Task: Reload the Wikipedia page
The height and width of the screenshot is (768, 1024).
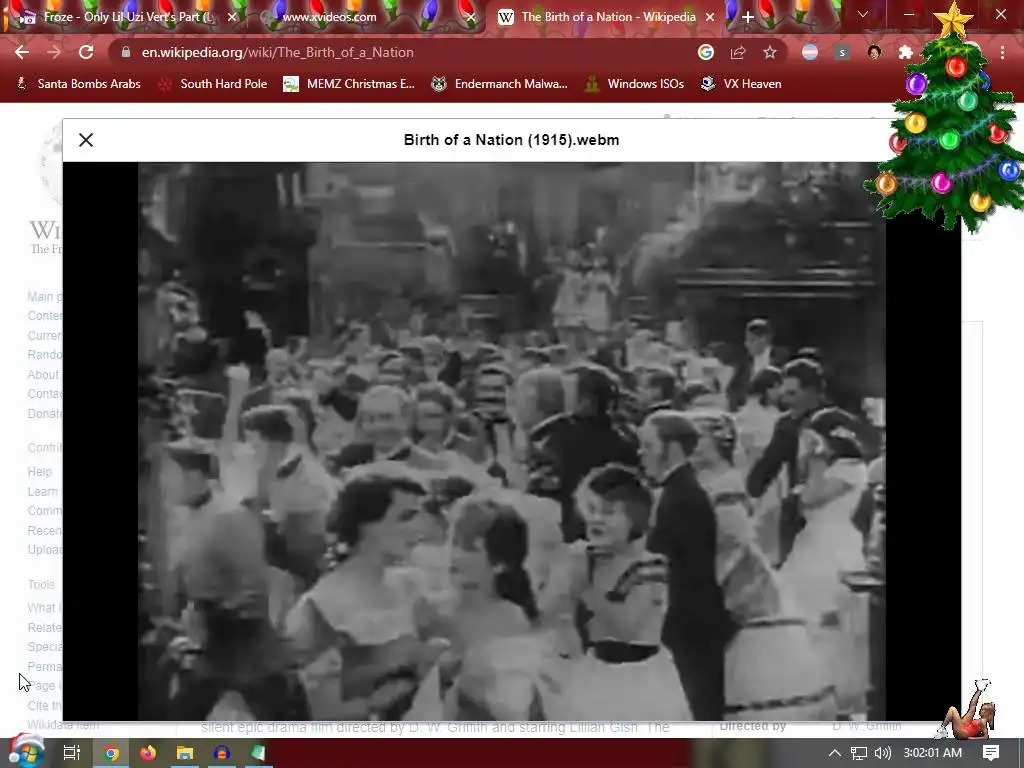Action: [x=86, y=52]
